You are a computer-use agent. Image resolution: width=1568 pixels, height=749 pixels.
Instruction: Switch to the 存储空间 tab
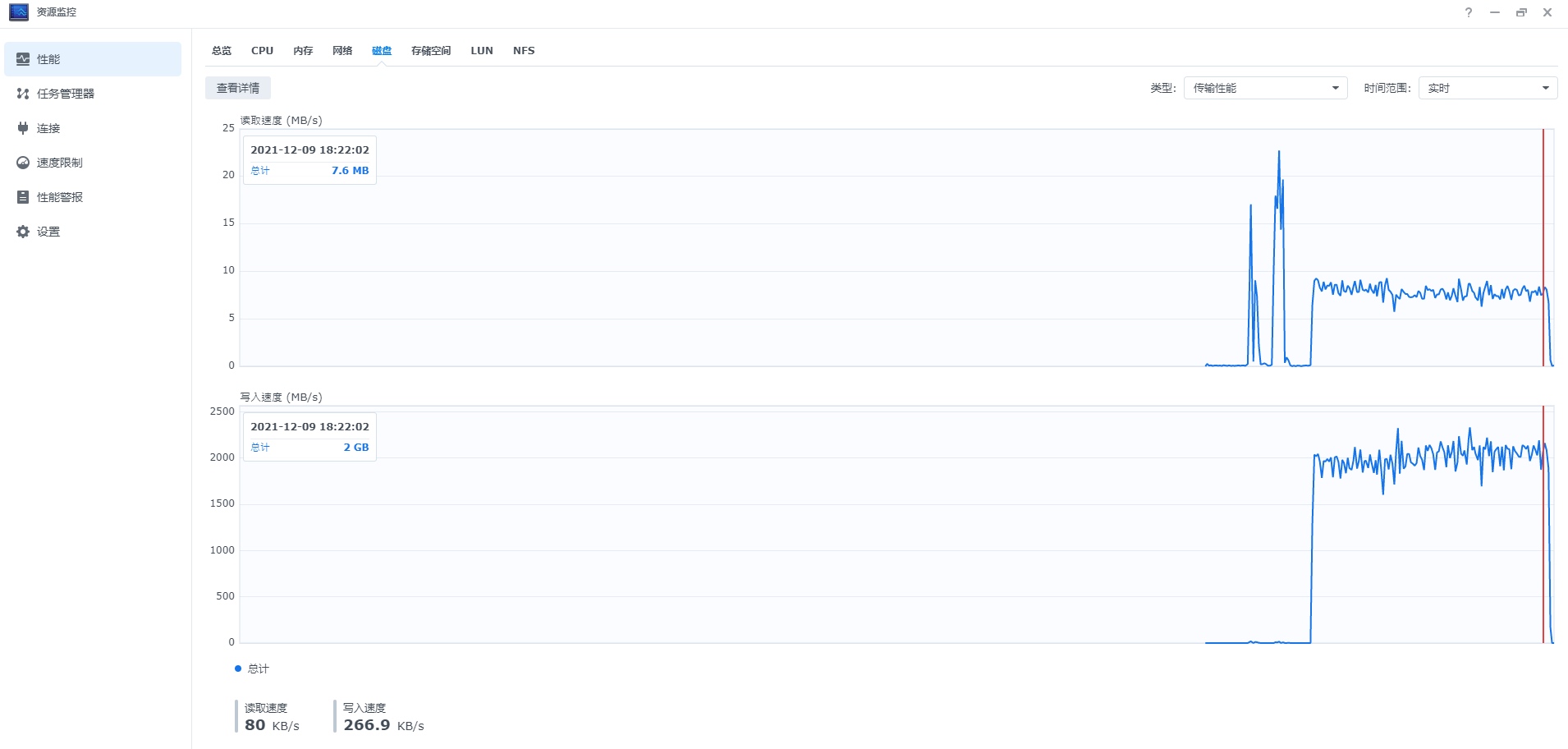431,51
